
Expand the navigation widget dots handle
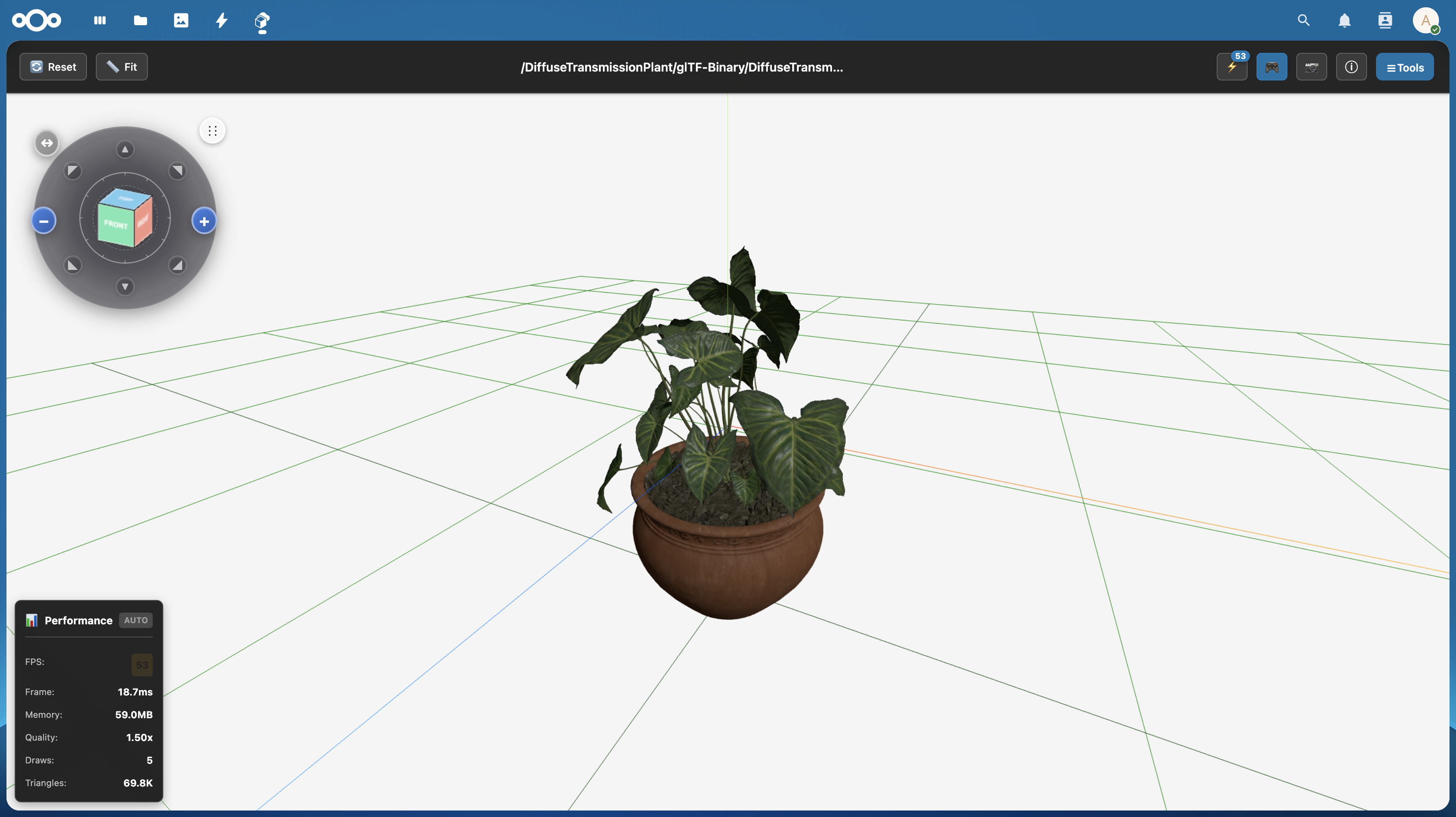click(212, 131)
